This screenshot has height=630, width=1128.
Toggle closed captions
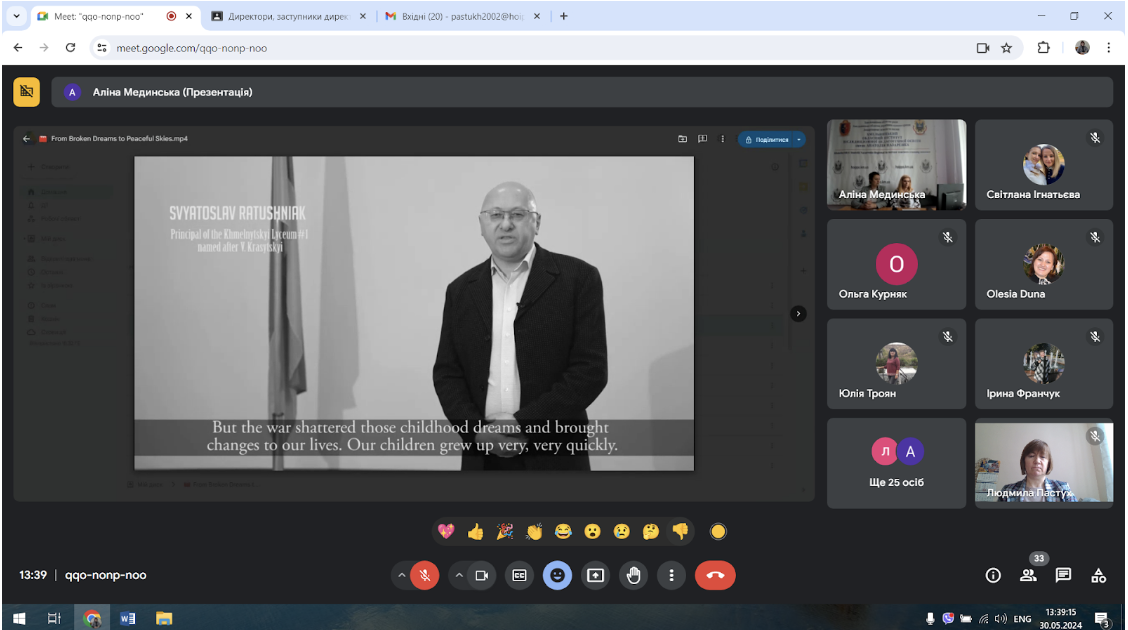coord(519,575)
